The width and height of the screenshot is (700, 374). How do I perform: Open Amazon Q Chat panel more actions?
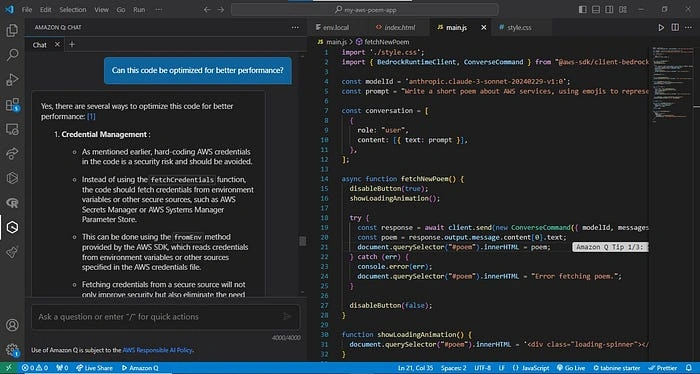(295, 28)
